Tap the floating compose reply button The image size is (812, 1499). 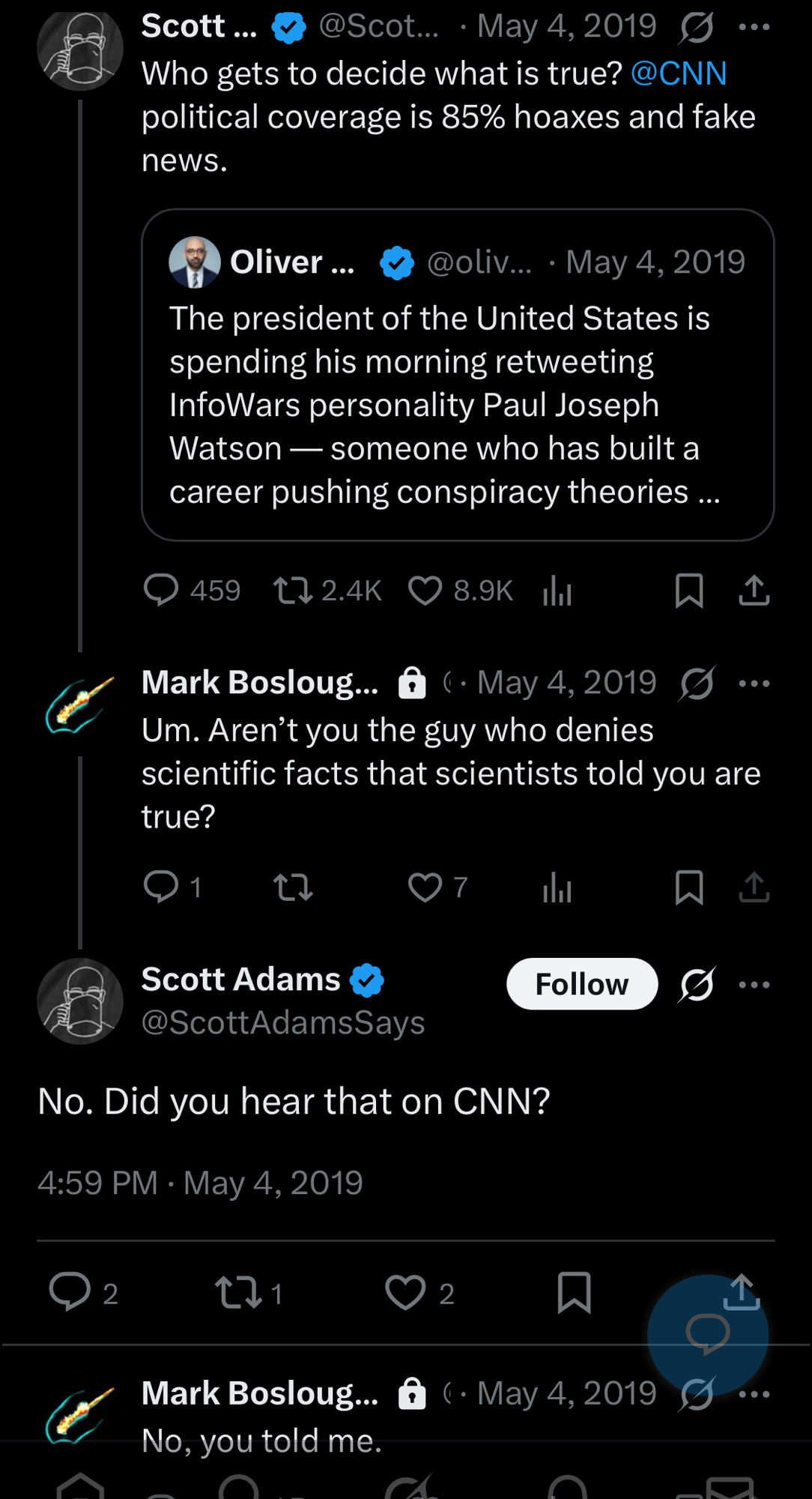click(x=707, y=1335)
